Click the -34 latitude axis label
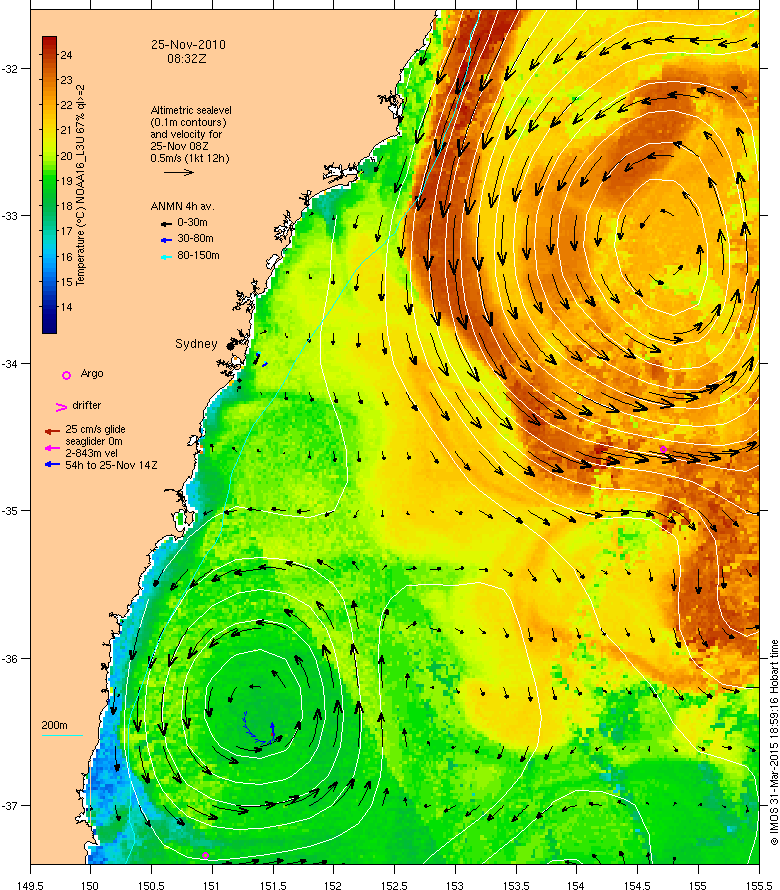 pos(10,364)
